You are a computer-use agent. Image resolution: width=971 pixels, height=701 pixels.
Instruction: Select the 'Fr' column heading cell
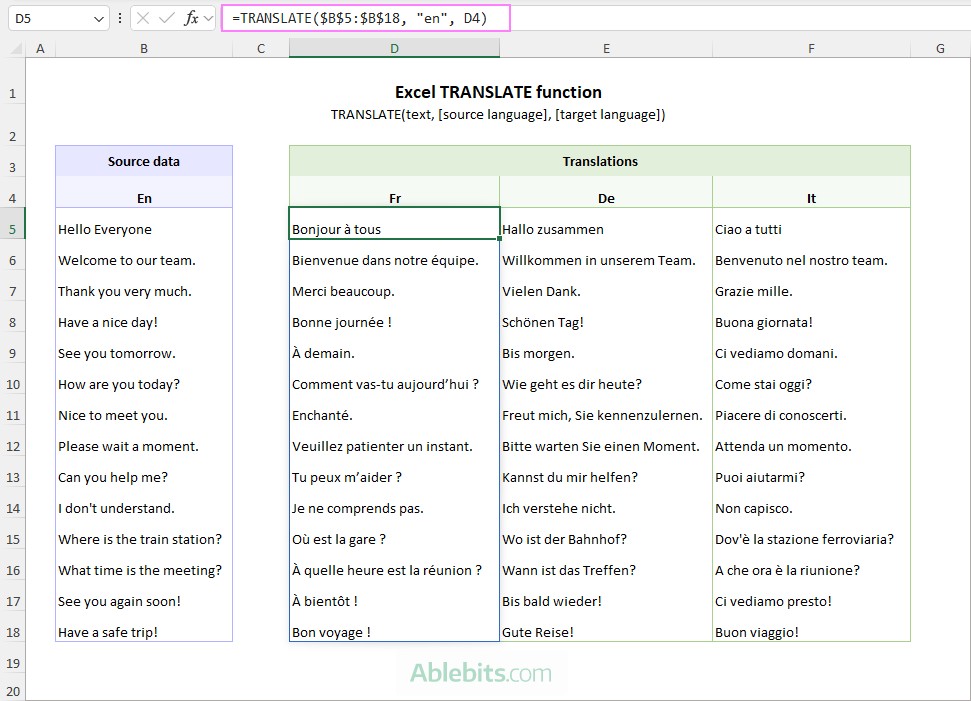click(x=394, y=193)
